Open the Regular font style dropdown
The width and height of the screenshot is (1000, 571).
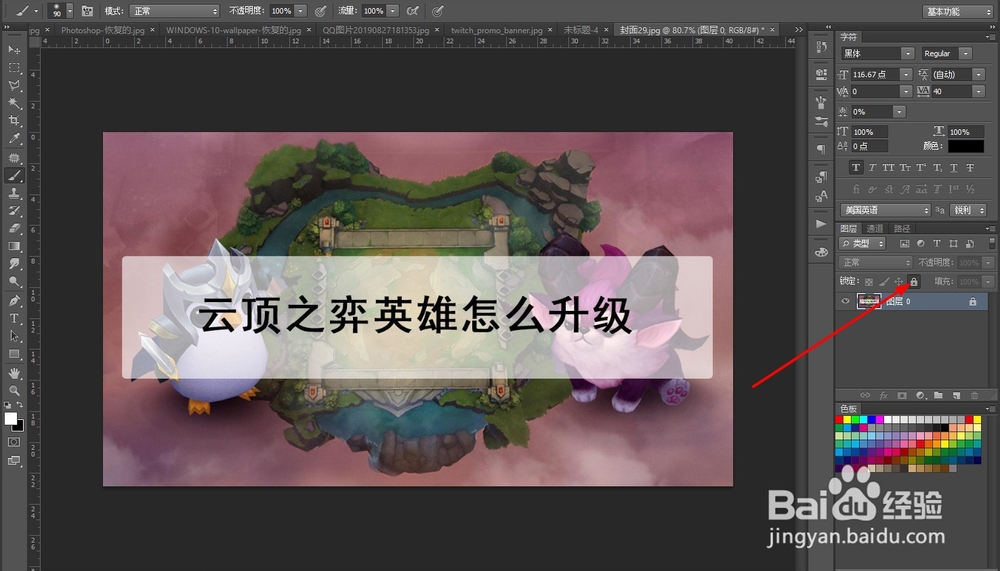click(x=966, y=54)
